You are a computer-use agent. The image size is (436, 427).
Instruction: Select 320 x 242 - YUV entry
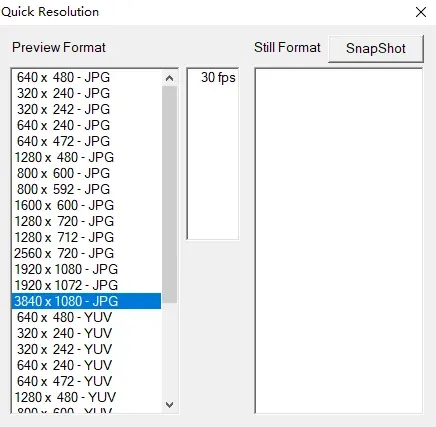pos(87,349)
